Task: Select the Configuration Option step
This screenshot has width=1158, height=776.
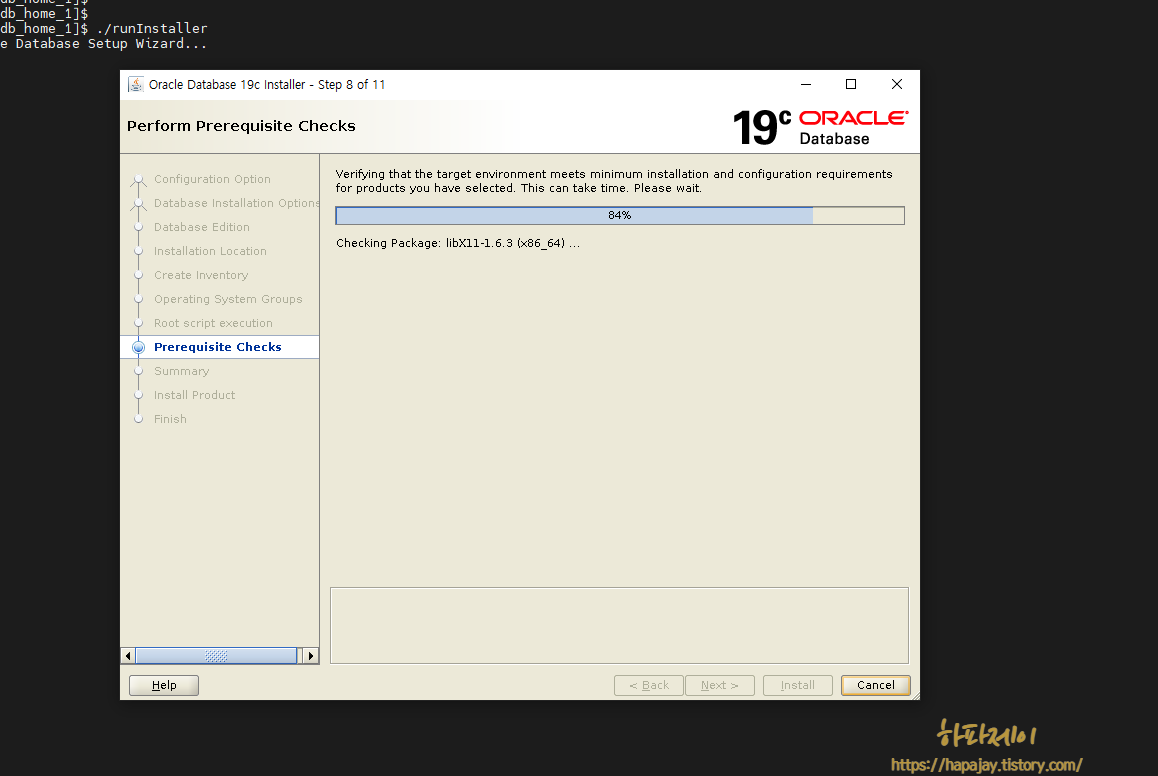Action: pos(212,179)
